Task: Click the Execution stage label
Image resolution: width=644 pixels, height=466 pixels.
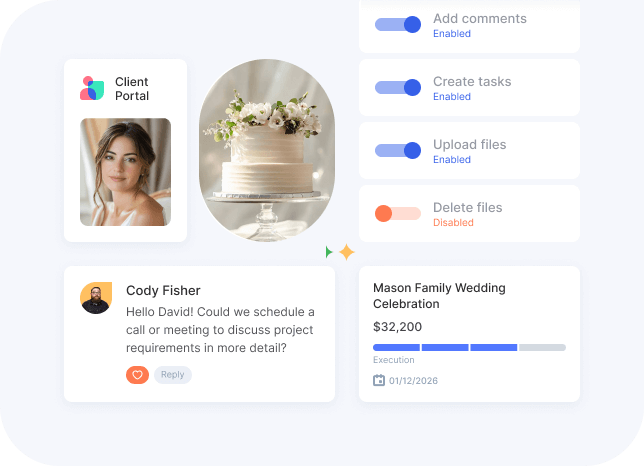Action: click(x=393, y=360)
